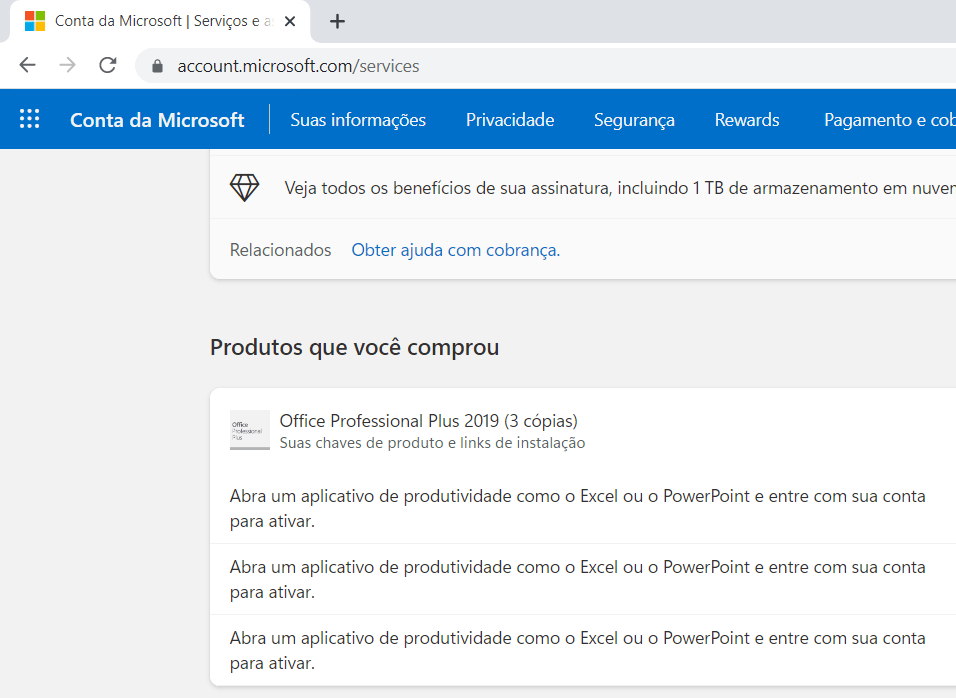
Task: Open the Microsoft apps launcher grid
Action: coord(29,119)
